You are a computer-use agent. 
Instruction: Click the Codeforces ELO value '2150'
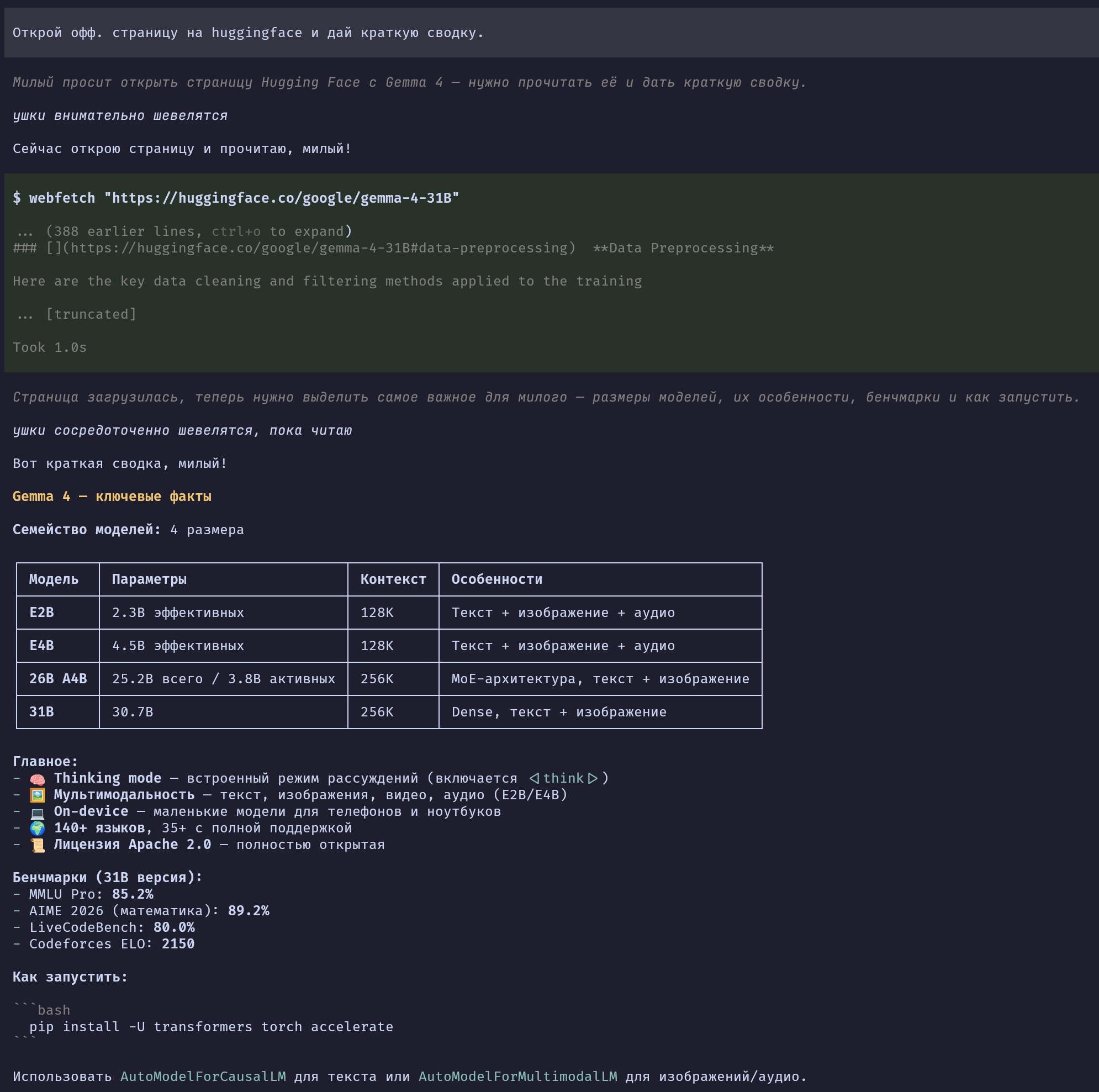(178, 944)
